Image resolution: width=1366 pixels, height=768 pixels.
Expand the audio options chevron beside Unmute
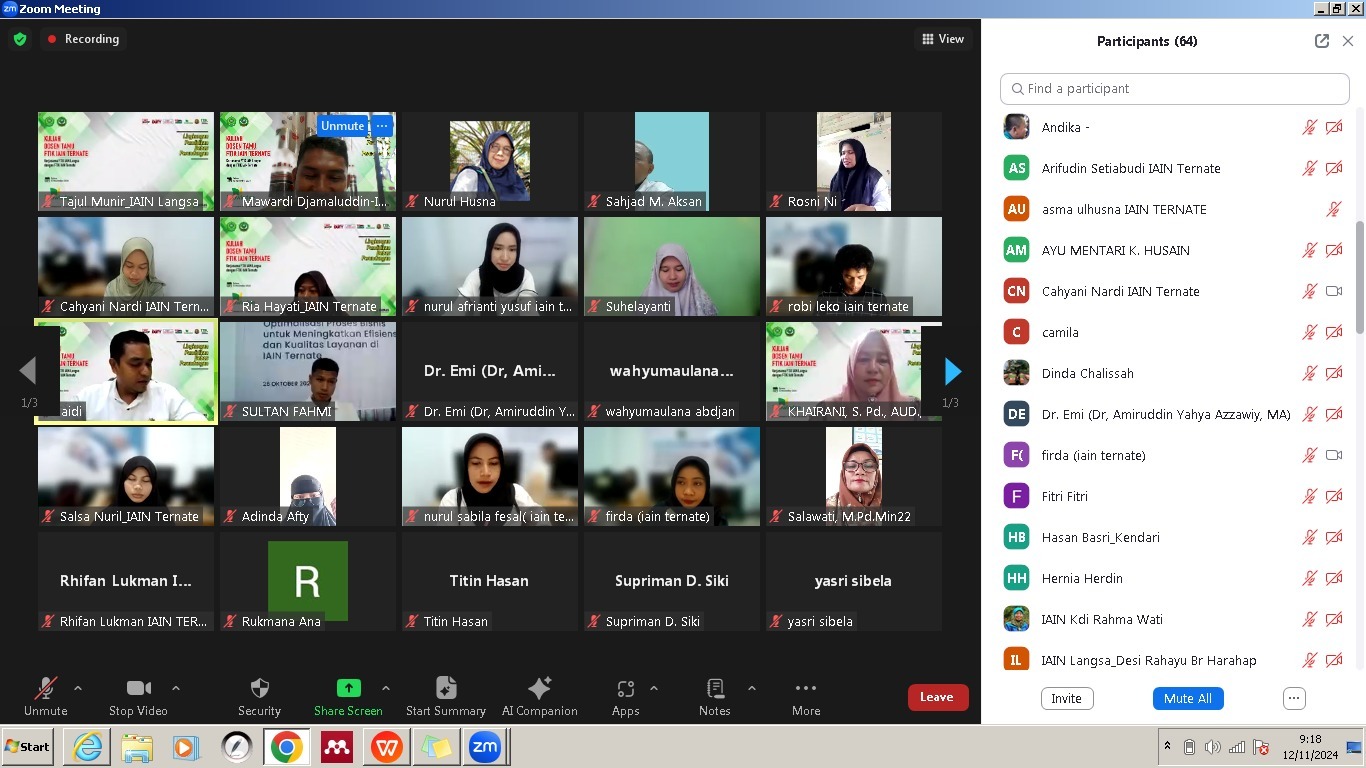78,688
